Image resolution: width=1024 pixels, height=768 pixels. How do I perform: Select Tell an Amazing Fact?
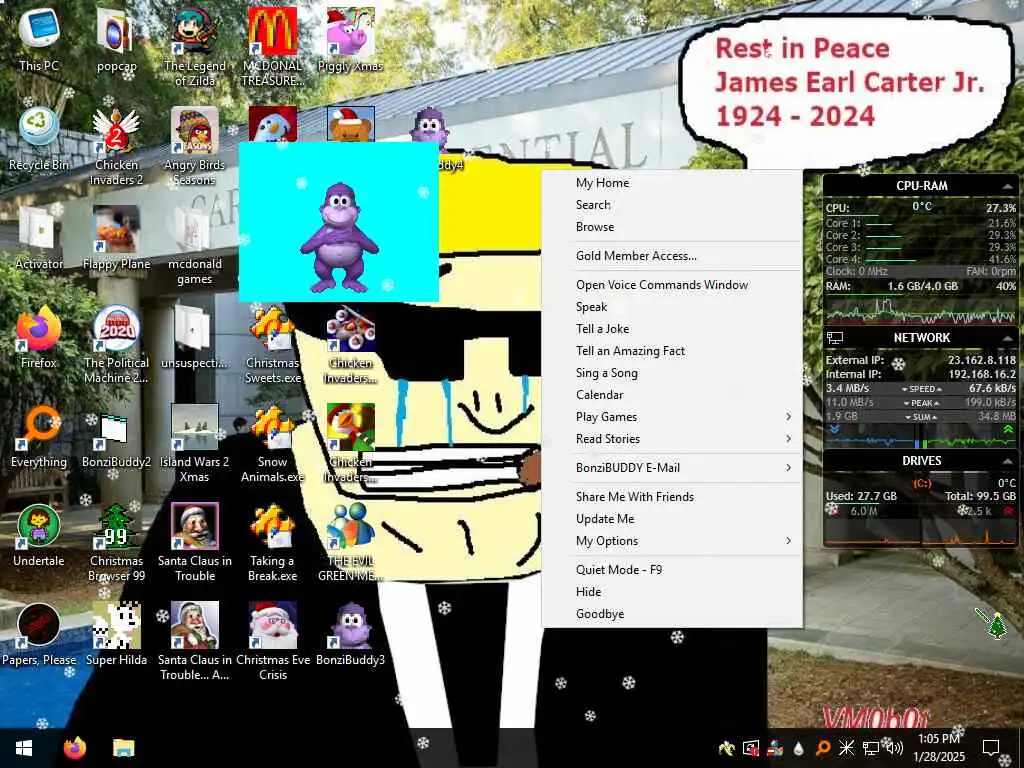tap(673, 351)
